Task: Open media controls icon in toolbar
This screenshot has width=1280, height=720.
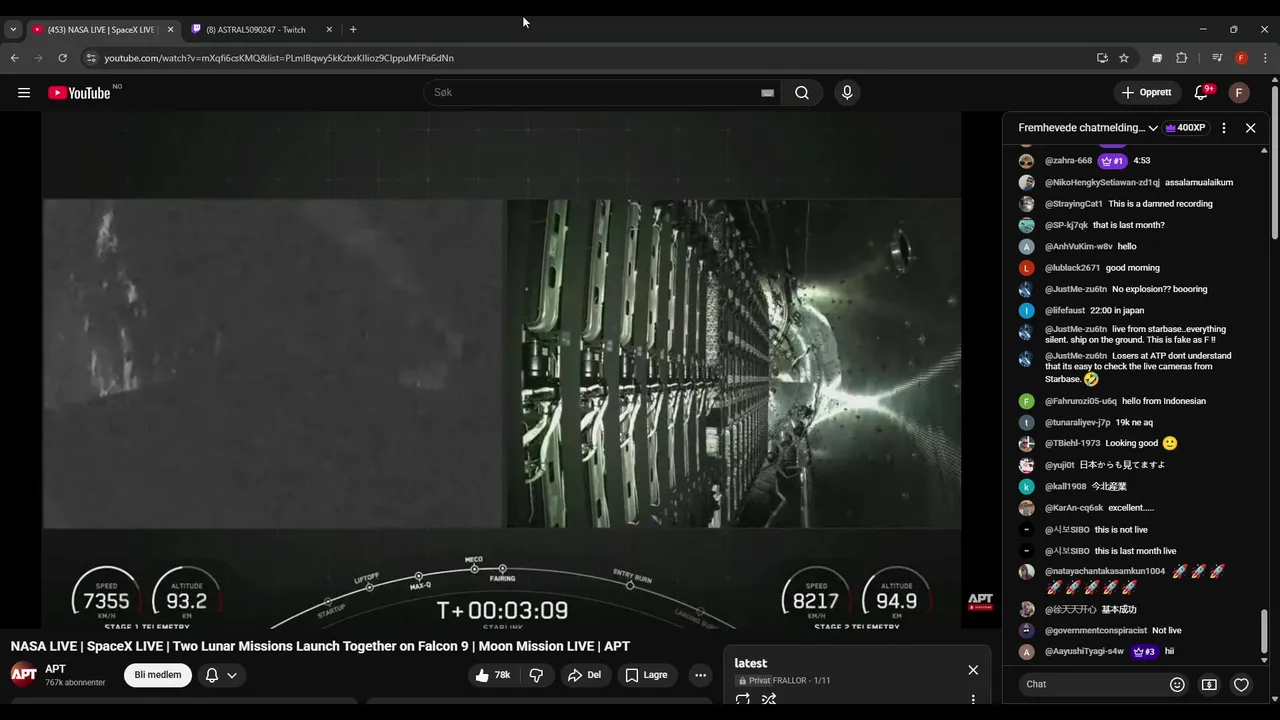Action: coord(1217,58)
